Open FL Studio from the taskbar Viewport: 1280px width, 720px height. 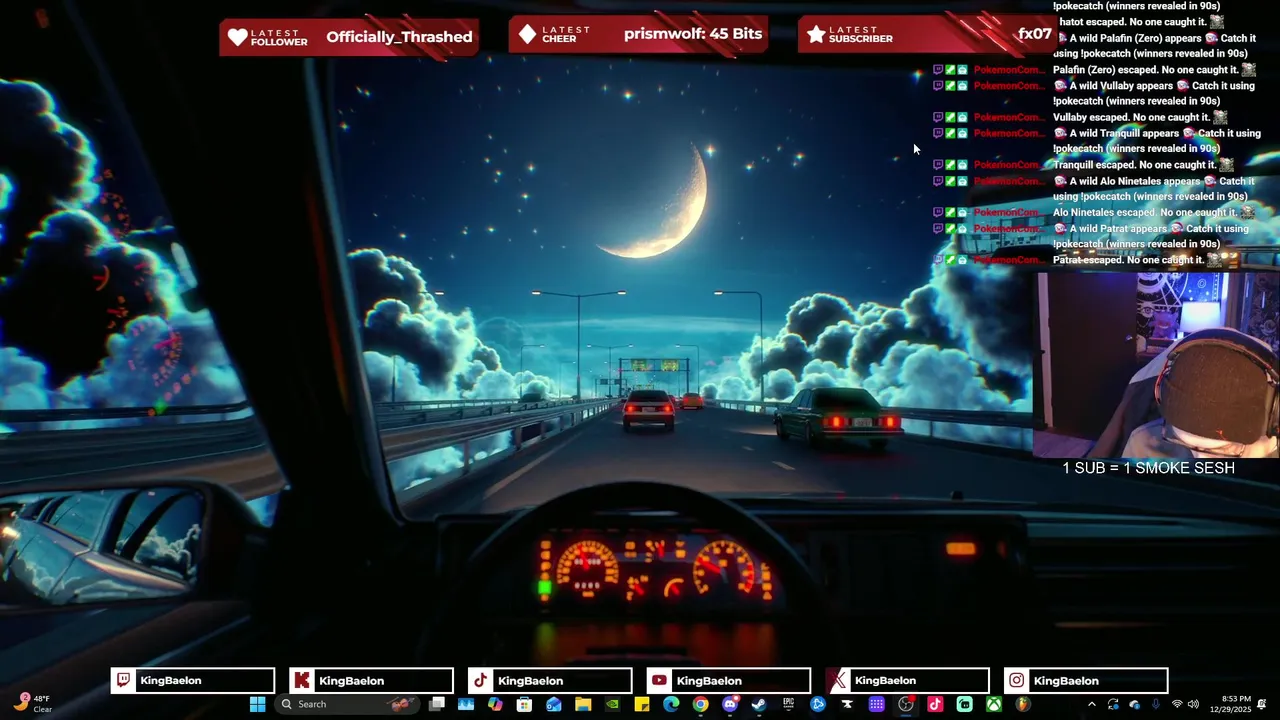1023,704
